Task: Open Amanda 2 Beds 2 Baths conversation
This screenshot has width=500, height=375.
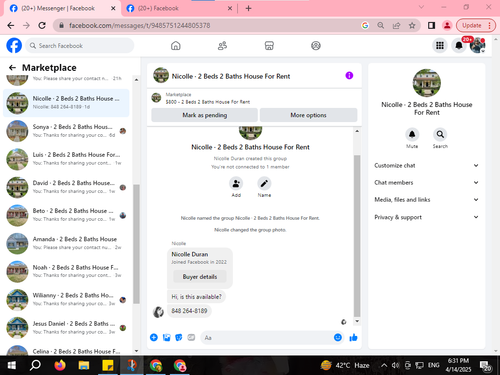Action: 66,243
